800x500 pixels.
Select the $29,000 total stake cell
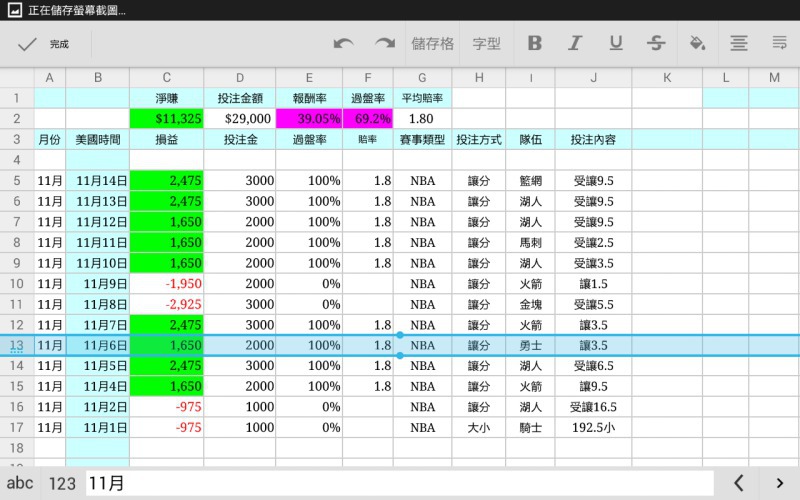tap(239, 119)
